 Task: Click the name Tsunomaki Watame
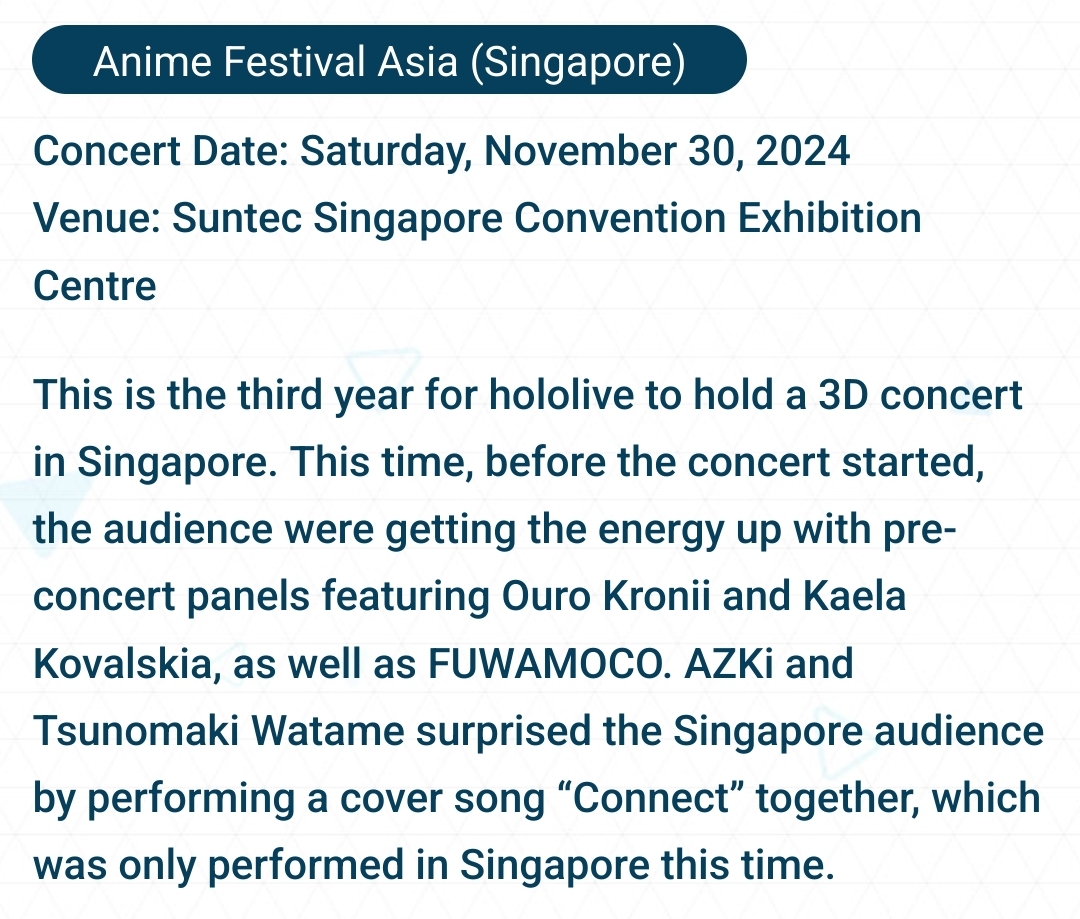tap(218, 731)
